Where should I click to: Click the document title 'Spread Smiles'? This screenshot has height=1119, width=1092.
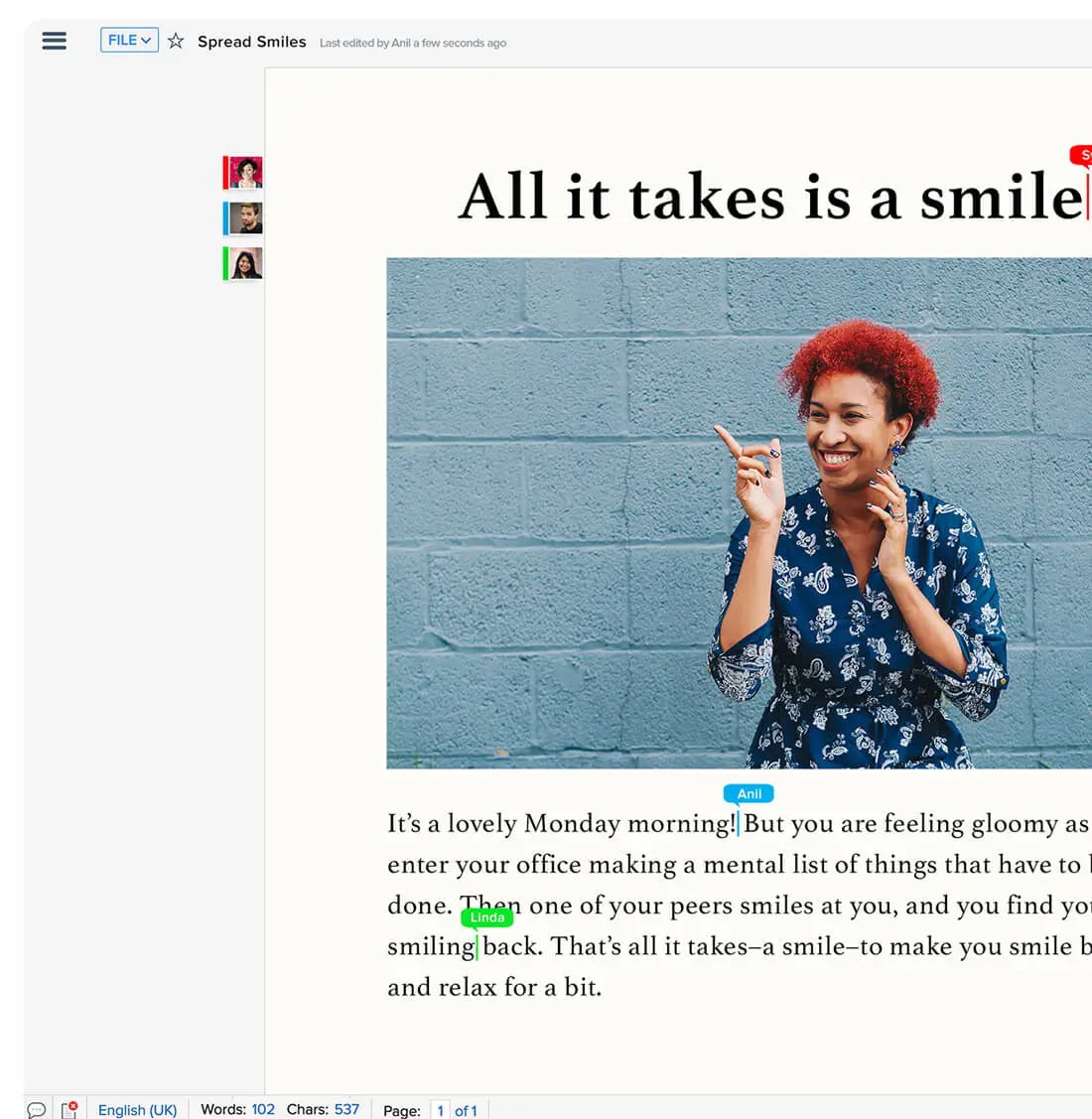(251, 42)
